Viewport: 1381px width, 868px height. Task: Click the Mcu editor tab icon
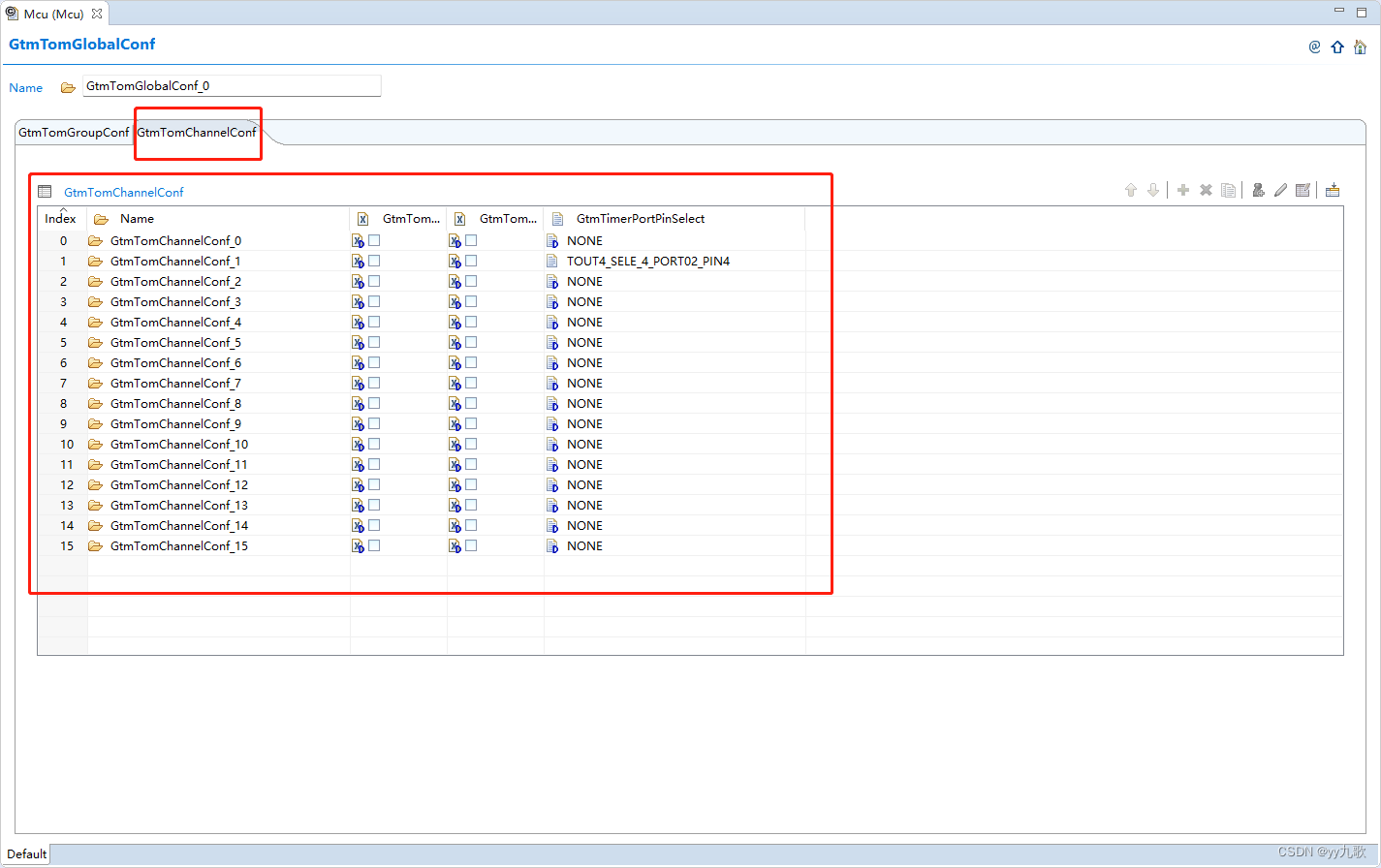click(12, 14)
